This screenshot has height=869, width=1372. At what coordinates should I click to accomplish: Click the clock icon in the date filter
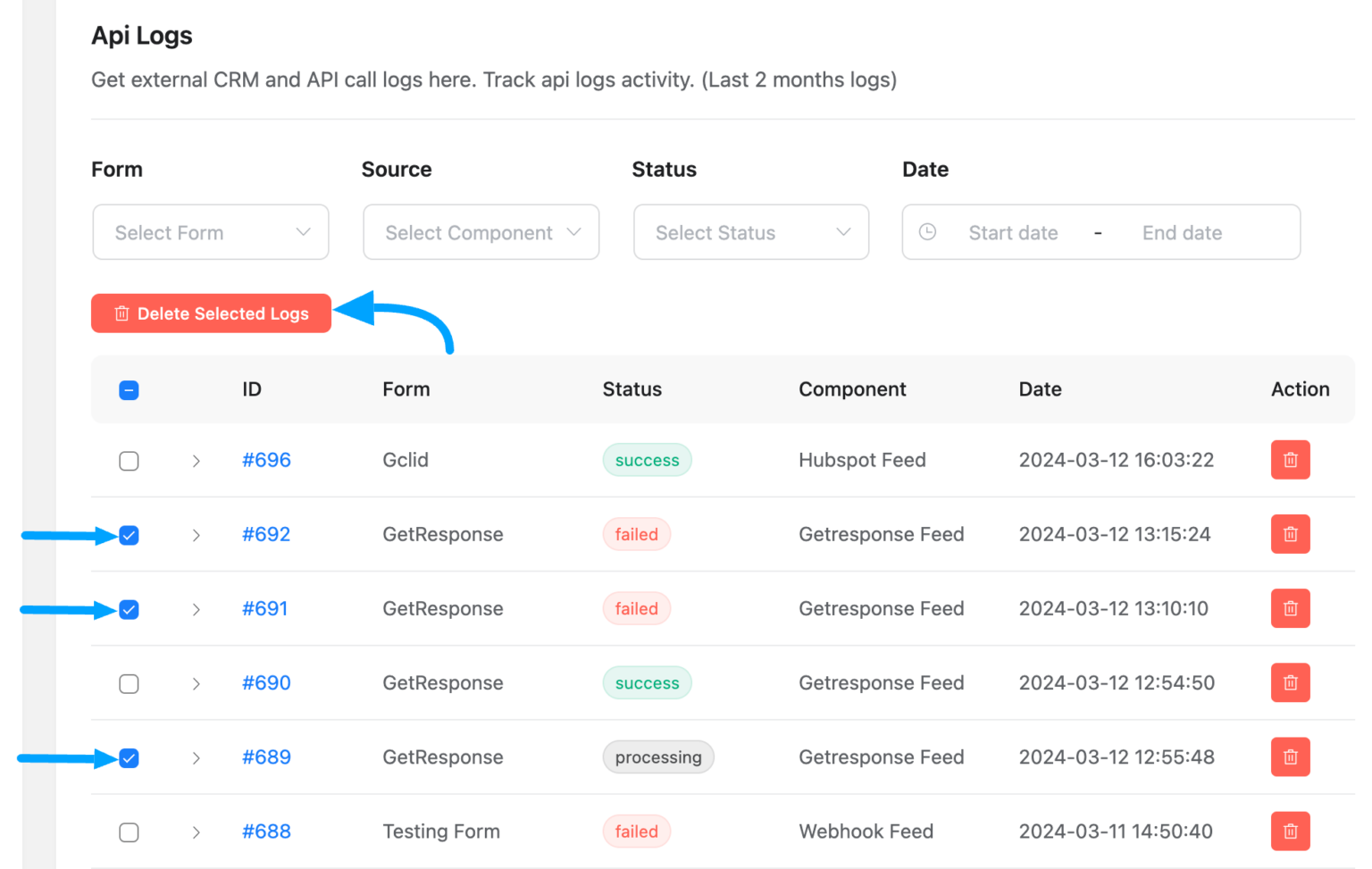point(928,232)
